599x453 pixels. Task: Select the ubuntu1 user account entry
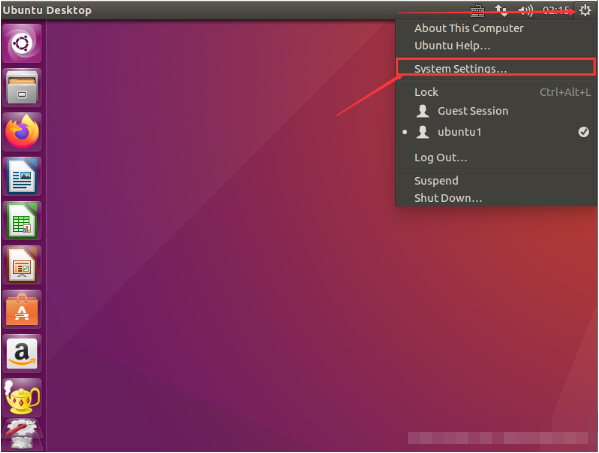pyautogui.click(x=497, y=132)
